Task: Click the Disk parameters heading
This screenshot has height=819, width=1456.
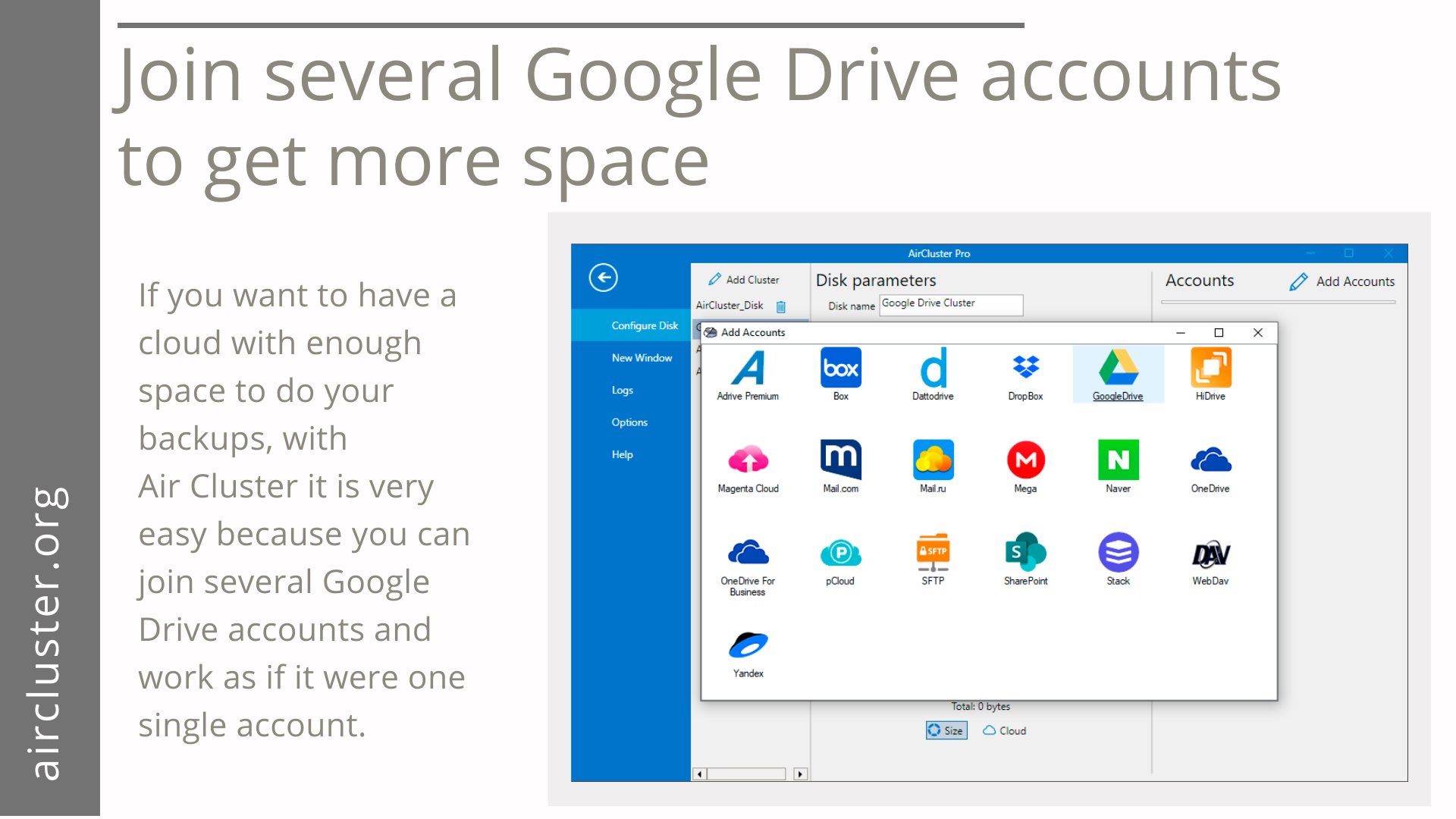Action: point(876,281)
